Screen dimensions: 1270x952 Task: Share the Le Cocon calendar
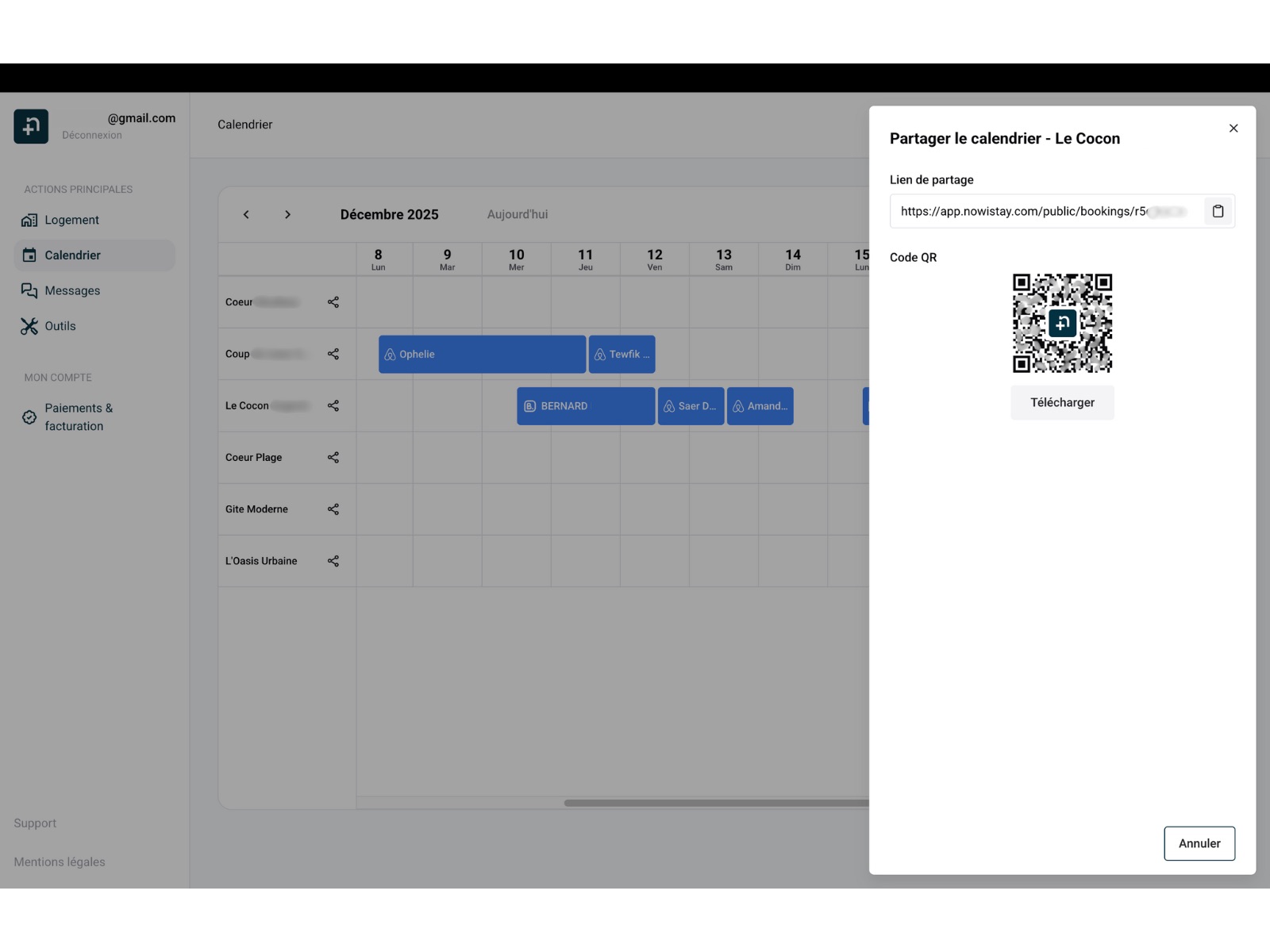coord(333,405)
